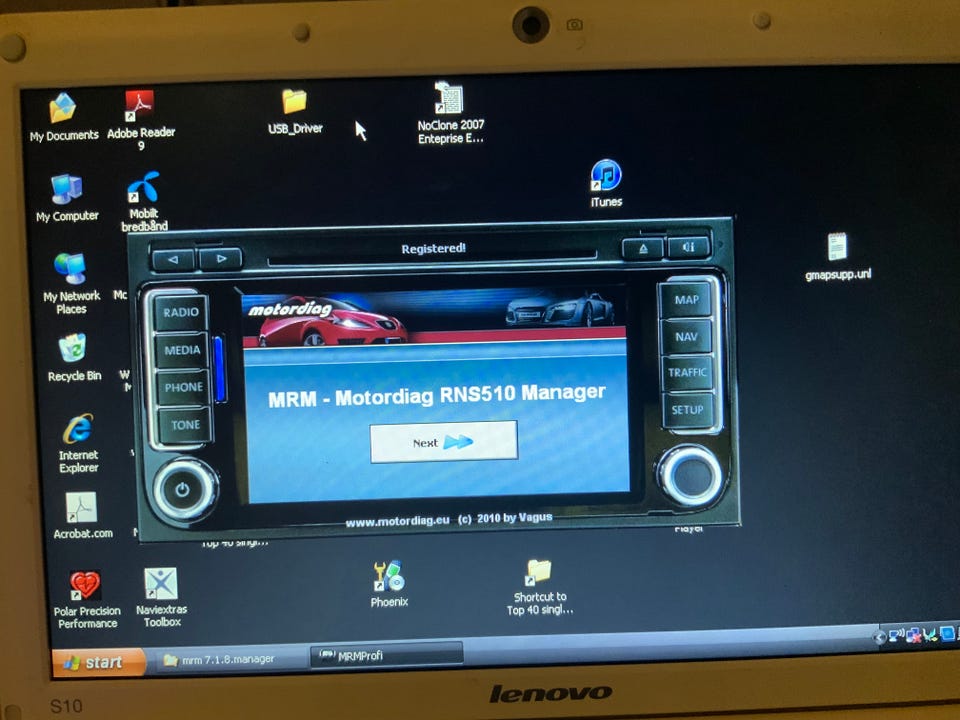The width and height of the screenshot is (960, 720).
Task: Open the Recycle Bin
Action: (74, 358)
